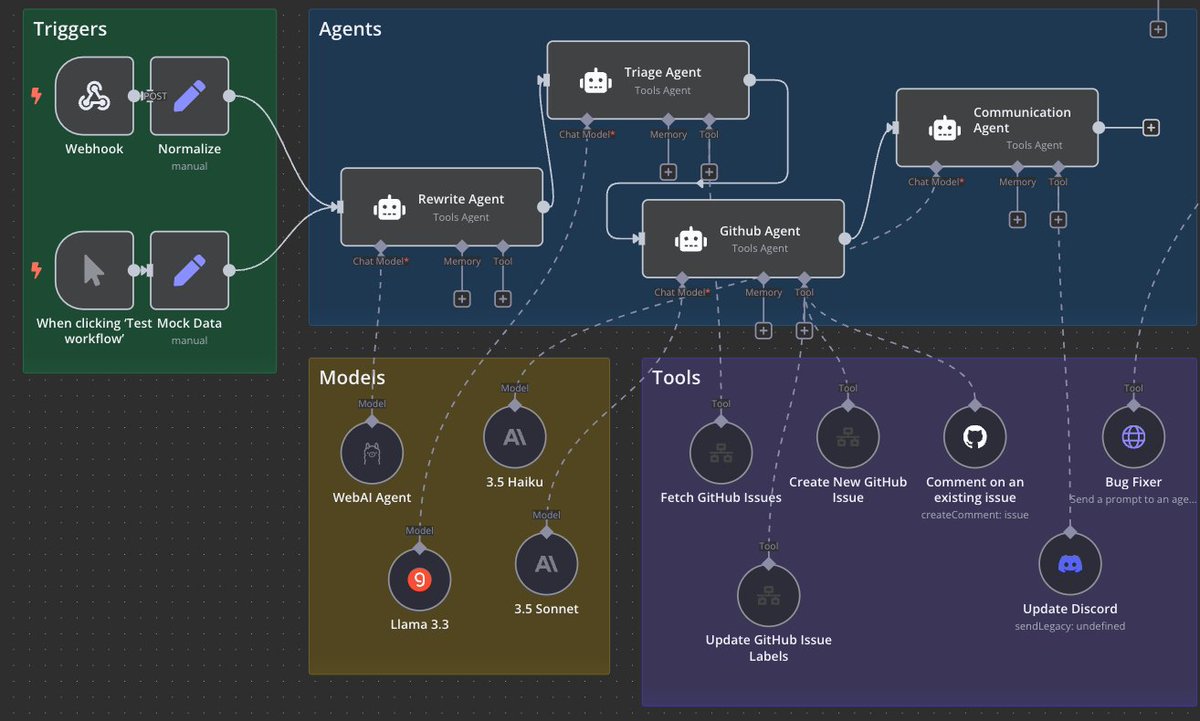Open the Create New GitHub Issue node

pyautogui.click(x=848, y=437)
